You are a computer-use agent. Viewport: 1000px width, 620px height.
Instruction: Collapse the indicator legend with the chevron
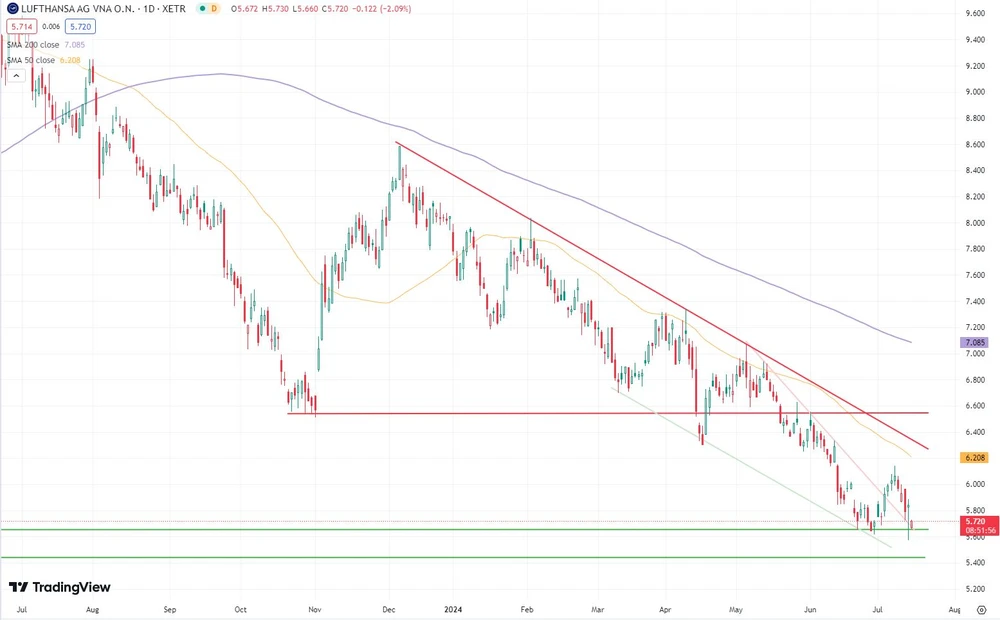pos(15,74)
